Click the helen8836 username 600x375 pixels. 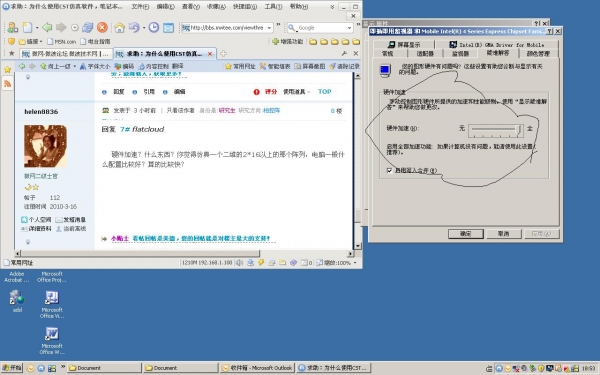[41, 112]
